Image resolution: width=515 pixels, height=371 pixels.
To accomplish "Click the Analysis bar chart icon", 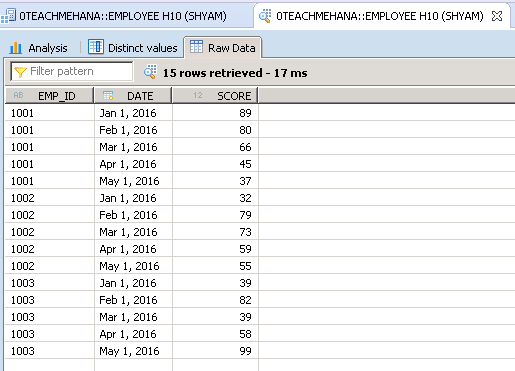I will click(16, 48).
